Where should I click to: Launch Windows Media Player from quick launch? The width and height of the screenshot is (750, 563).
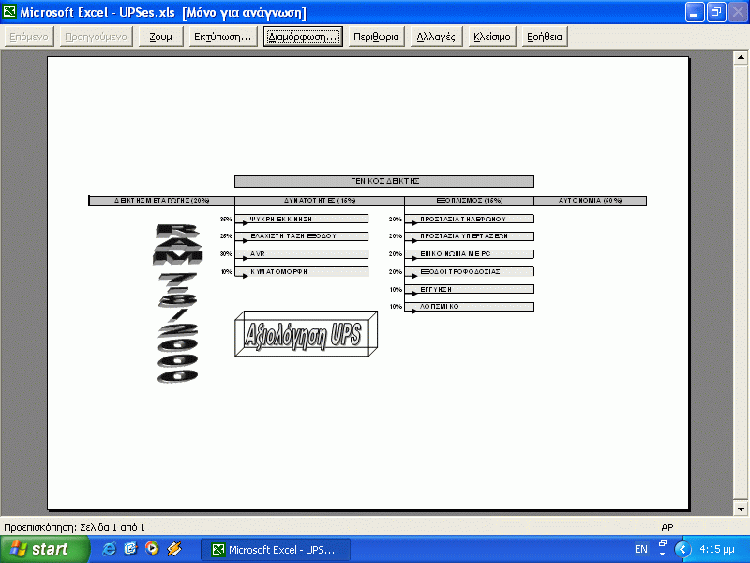click(x=152, y=549)
